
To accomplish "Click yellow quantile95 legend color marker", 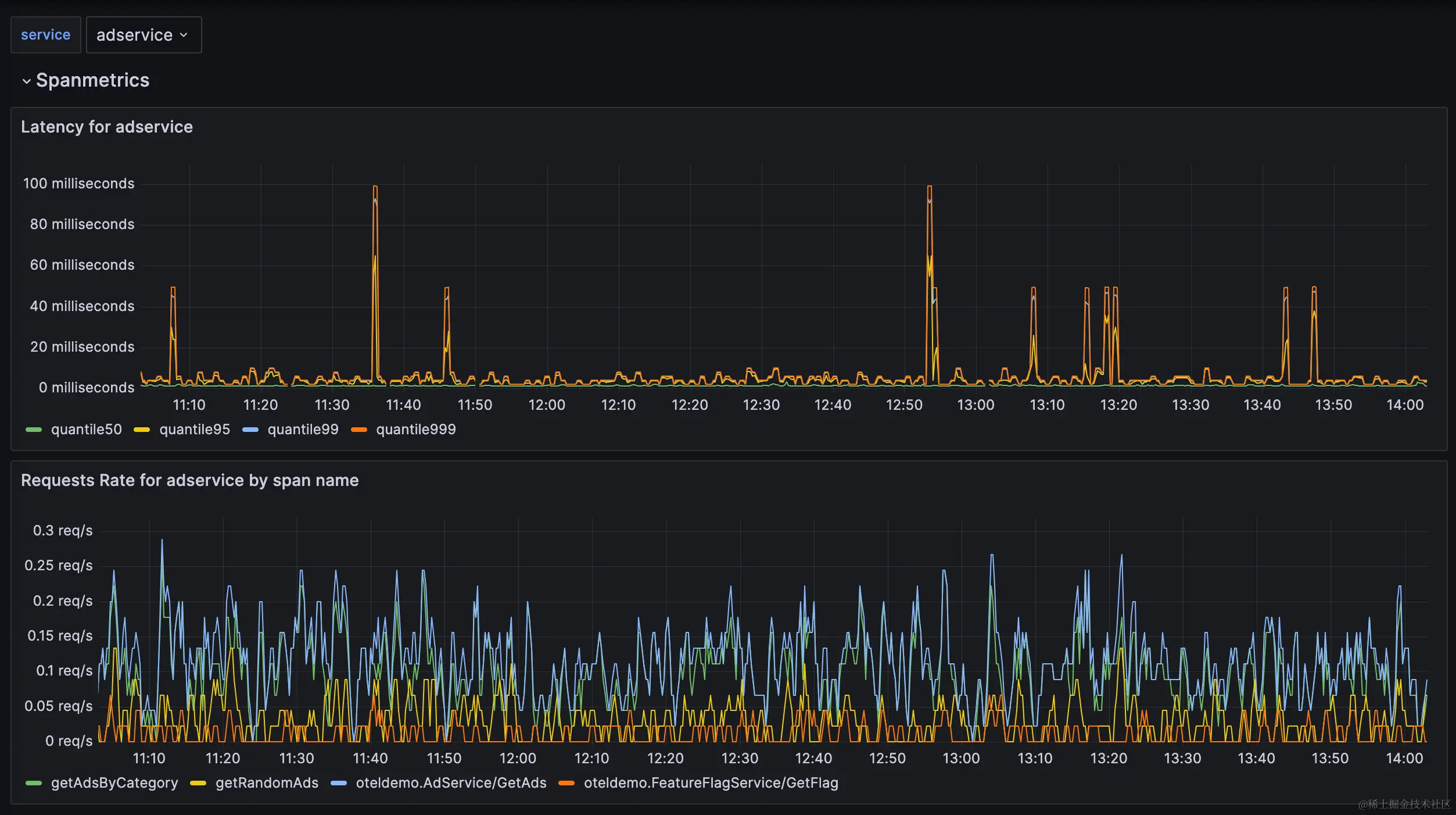I will tap(142, 430).
